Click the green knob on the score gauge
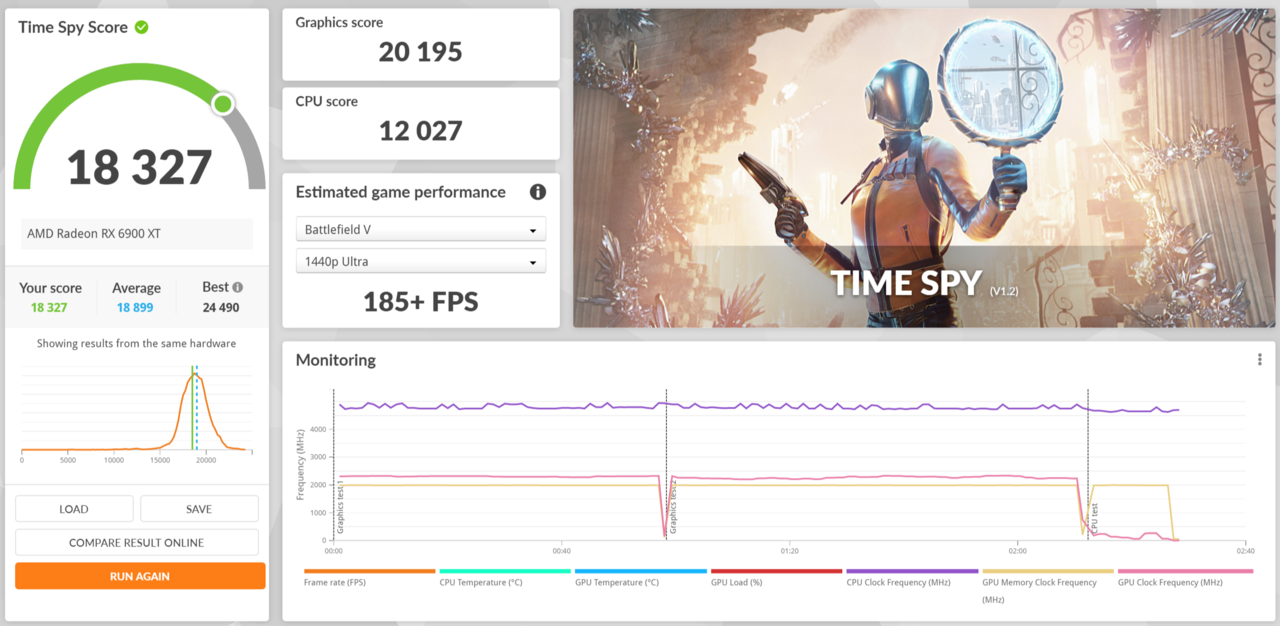The width and height of the screenshot is (1280, 626). [x=223, y=104]
